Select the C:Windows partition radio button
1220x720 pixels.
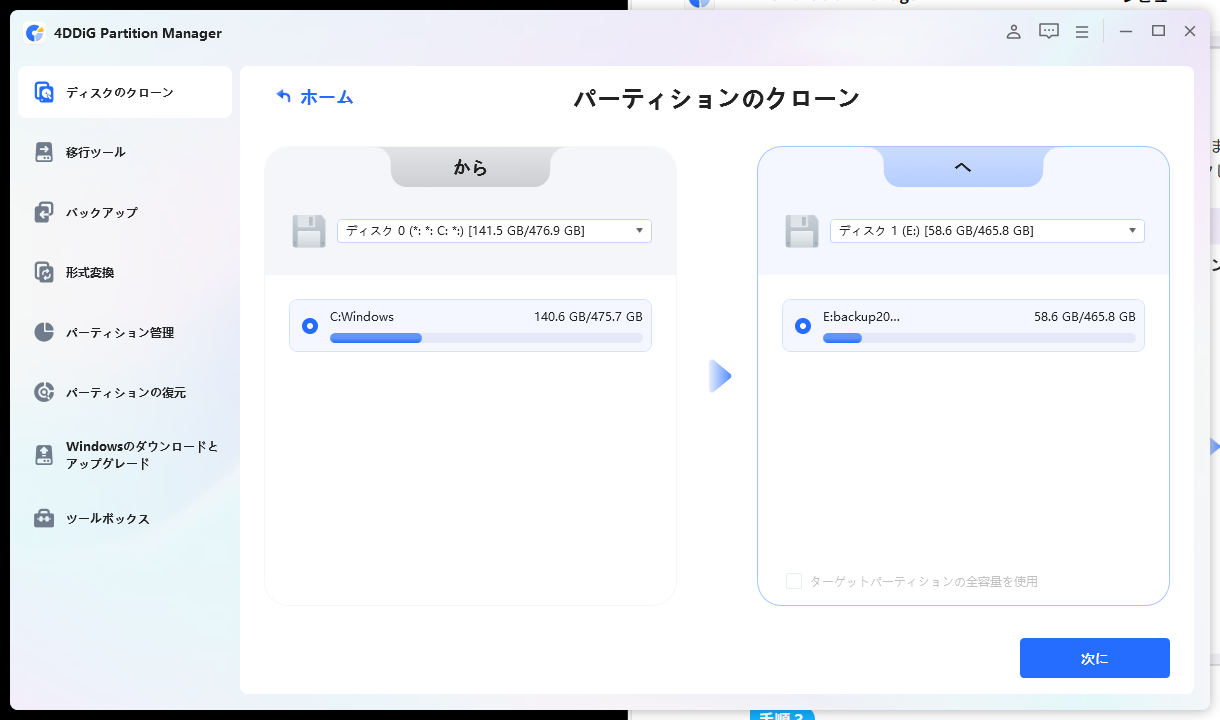[x=310, y=325]
